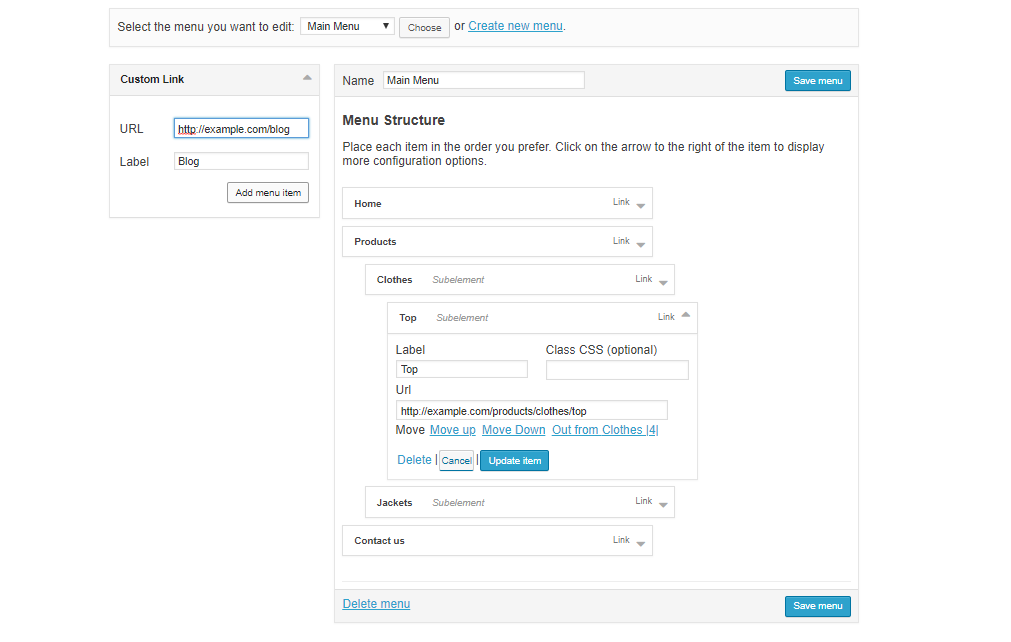1011x642 pixels.
Task: Click the URL field in Custom Link
Action: point(241,129)
